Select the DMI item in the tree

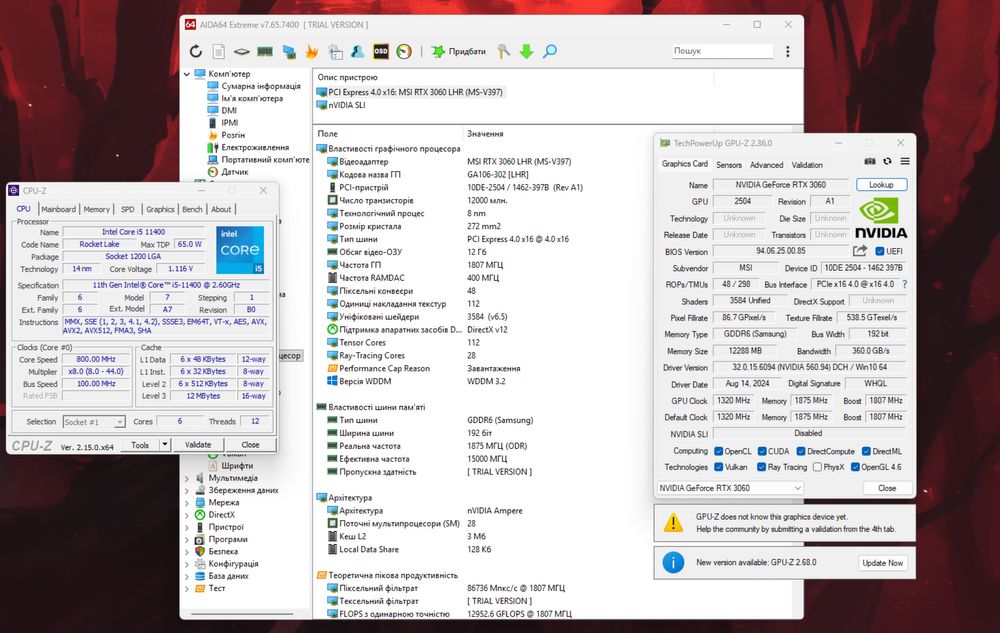click(229, 110)
